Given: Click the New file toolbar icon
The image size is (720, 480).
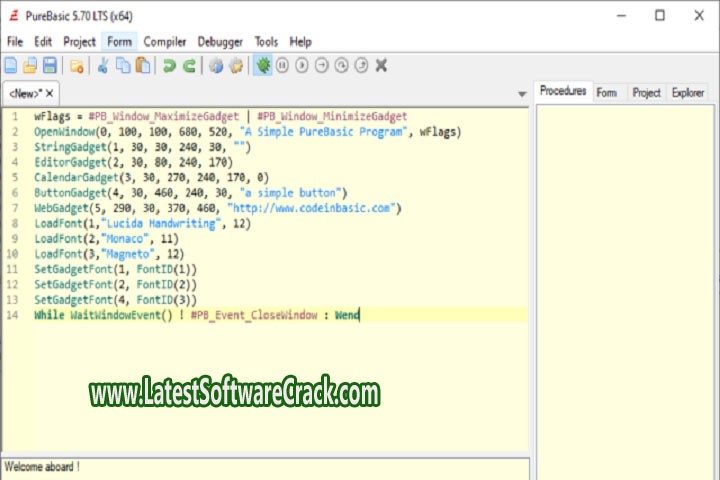Looking at the screenshot, I should (11, 66).
